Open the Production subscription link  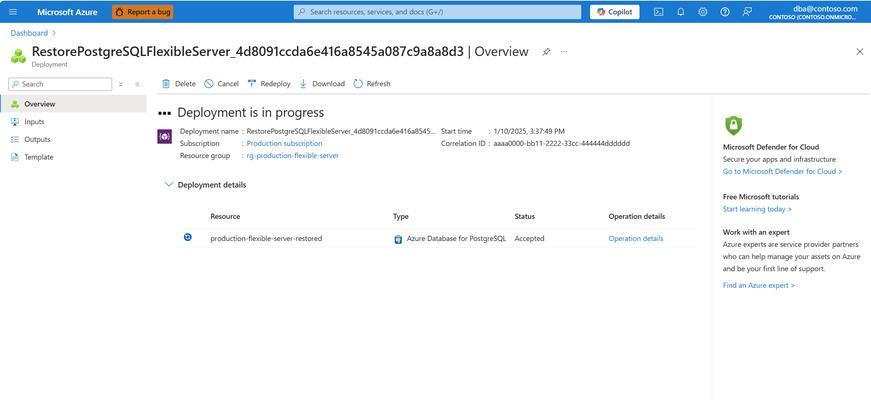pyautogui.click(x=284, y=143)
